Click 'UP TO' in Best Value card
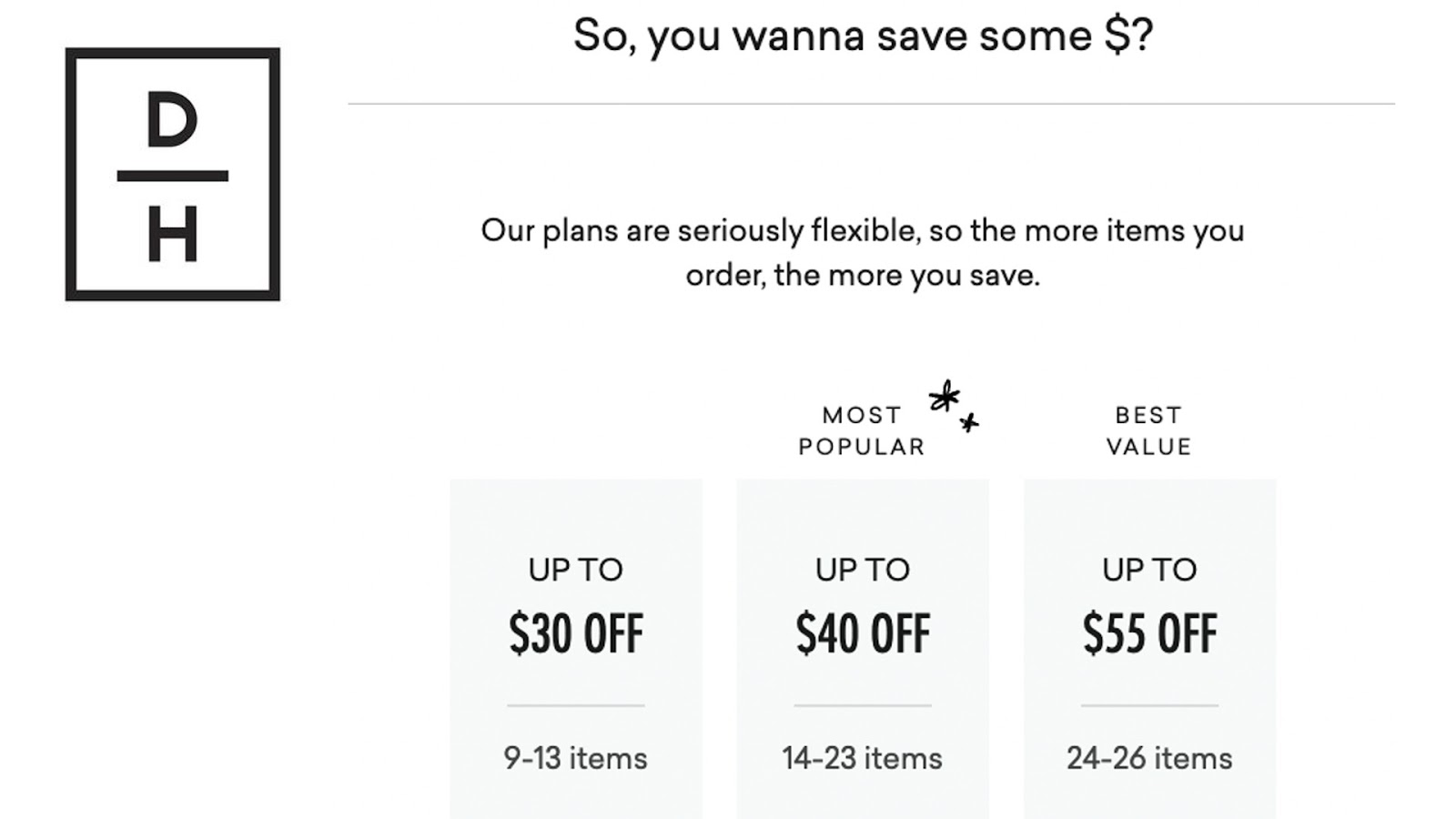This screenshot has width=1456, height=819. (x=1149, y=570)
